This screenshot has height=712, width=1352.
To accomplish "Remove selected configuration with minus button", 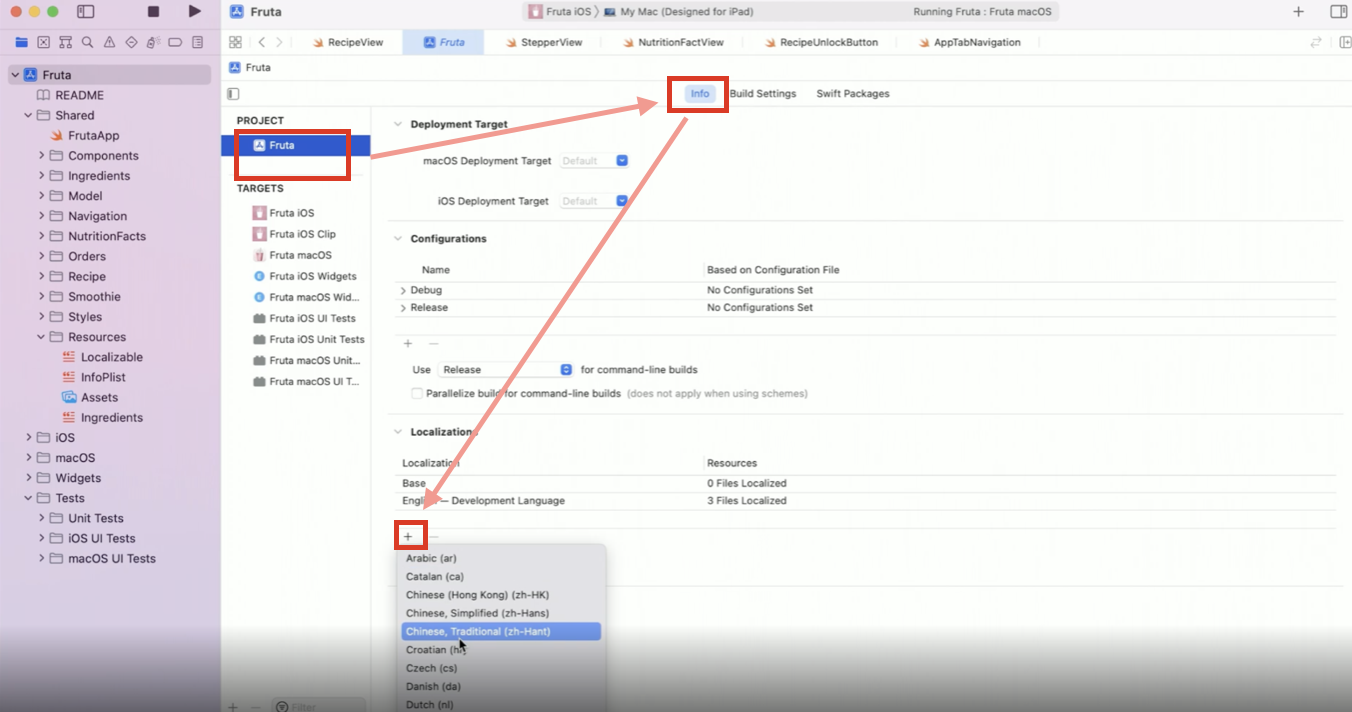I will point(433,343).
